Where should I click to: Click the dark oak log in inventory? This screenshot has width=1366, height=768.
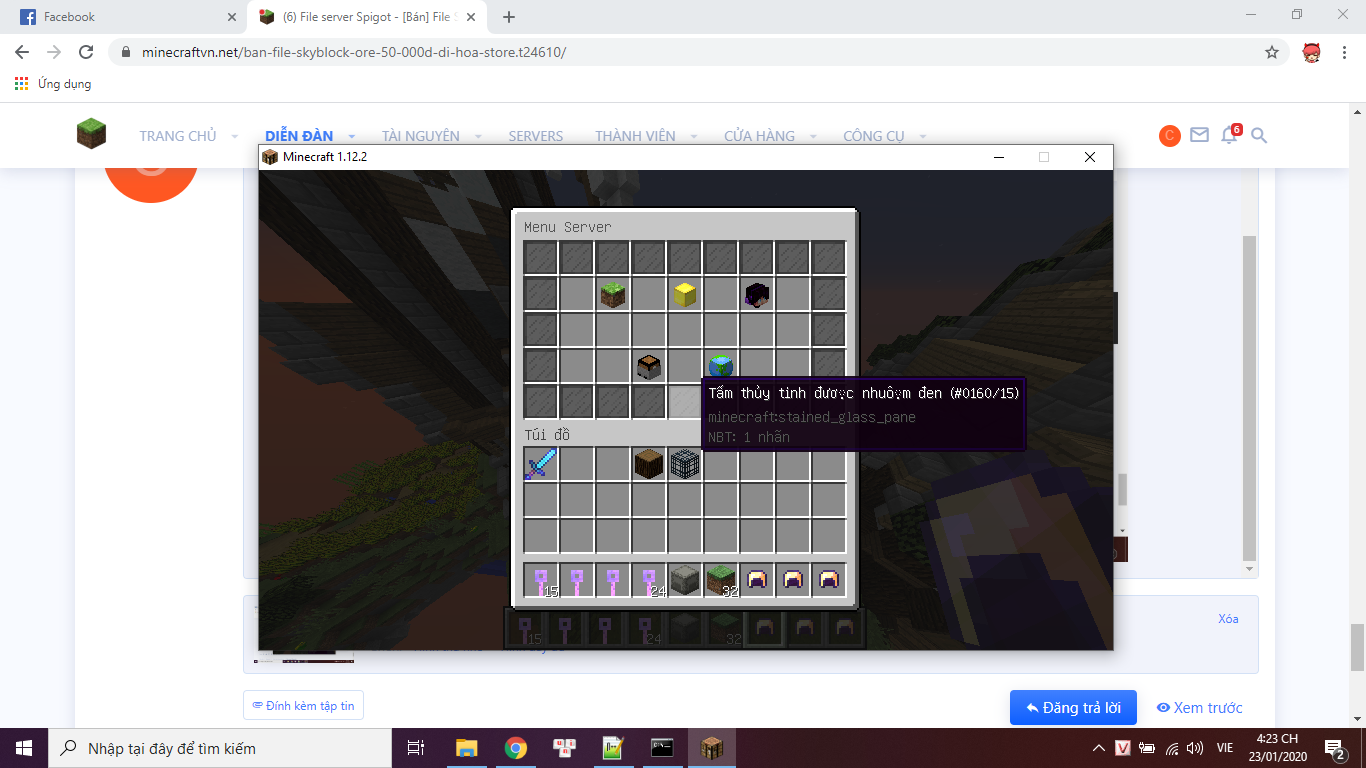pyautogui.click(x=649, y=464)
